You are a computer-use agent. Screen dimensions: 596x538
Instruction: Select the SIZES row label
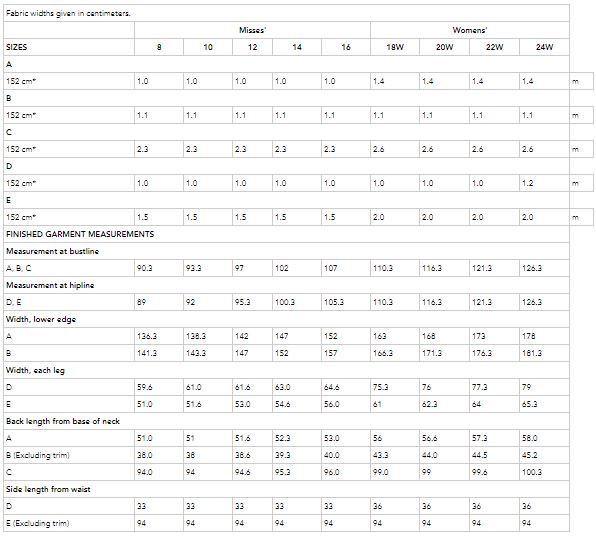(x=17, y=47)
